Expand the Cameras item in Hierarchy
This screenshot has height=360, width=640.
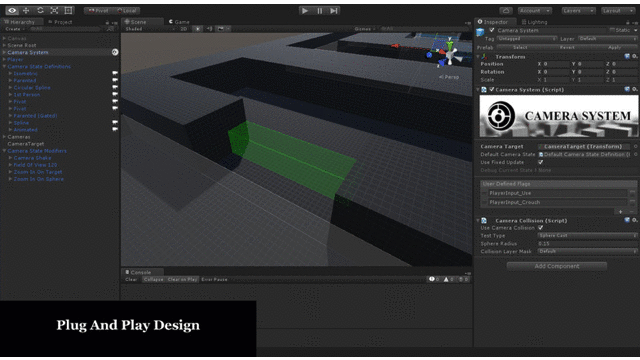(x=4, y=137)
